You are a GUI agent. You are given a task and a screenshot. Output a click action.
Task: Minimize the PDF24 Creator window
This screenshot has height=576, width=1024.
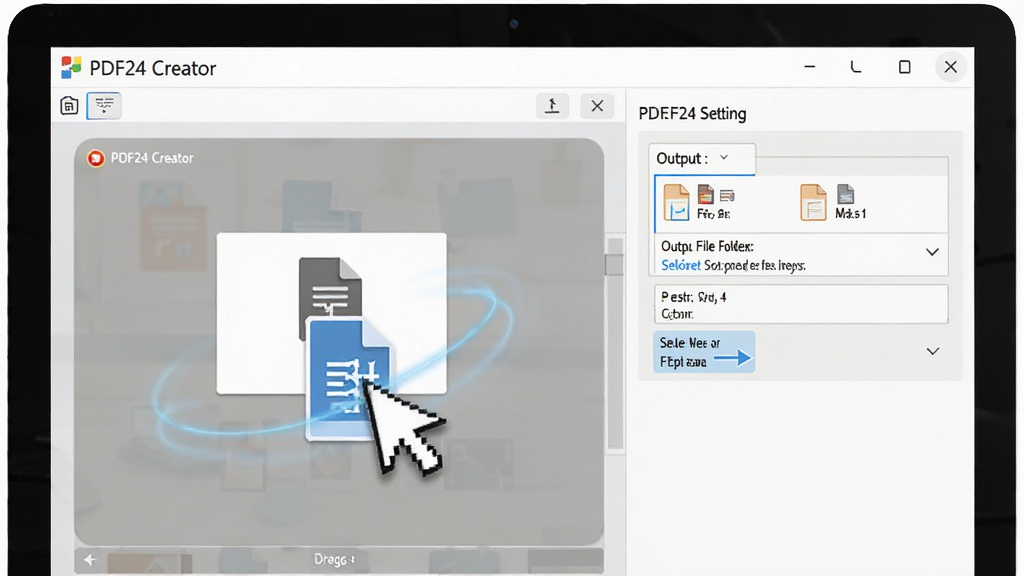pos(810,67)
